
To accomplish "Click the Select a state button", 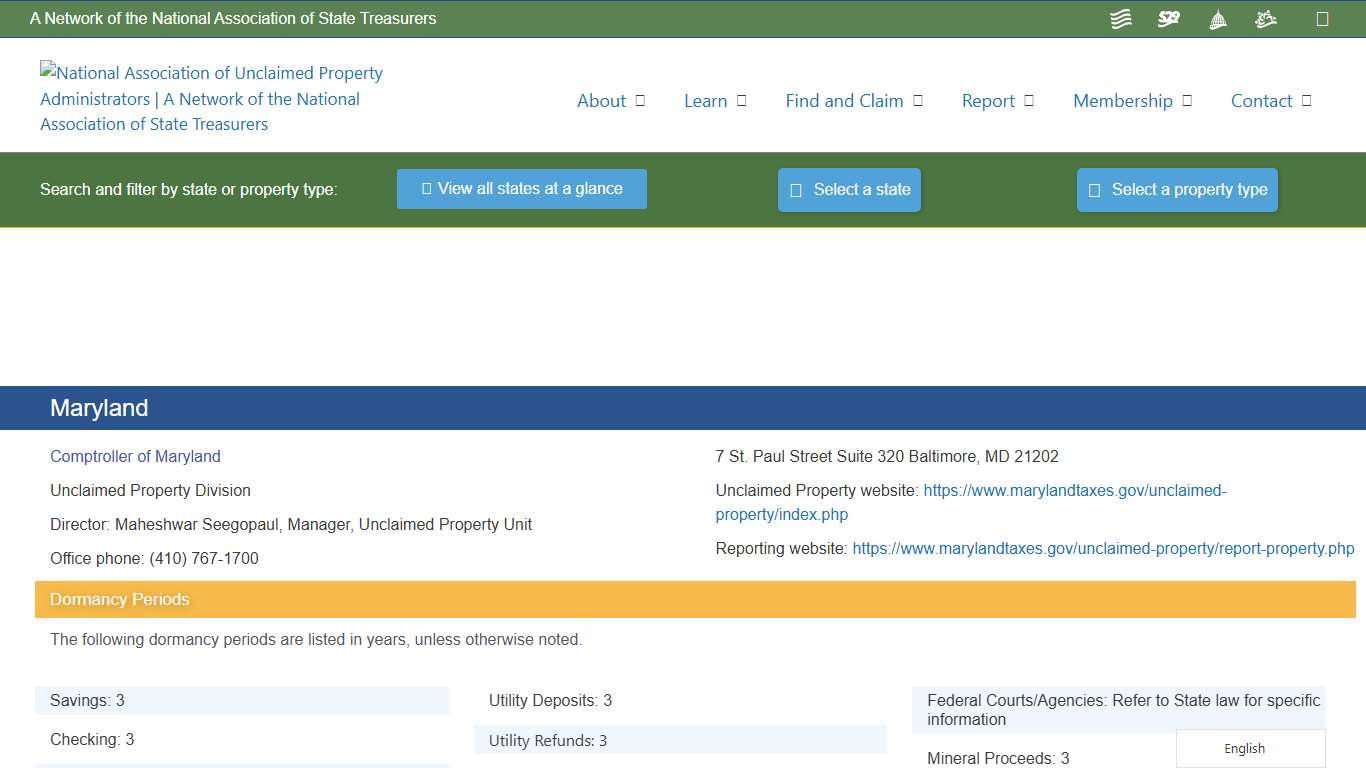I will (x=849, y=189).
